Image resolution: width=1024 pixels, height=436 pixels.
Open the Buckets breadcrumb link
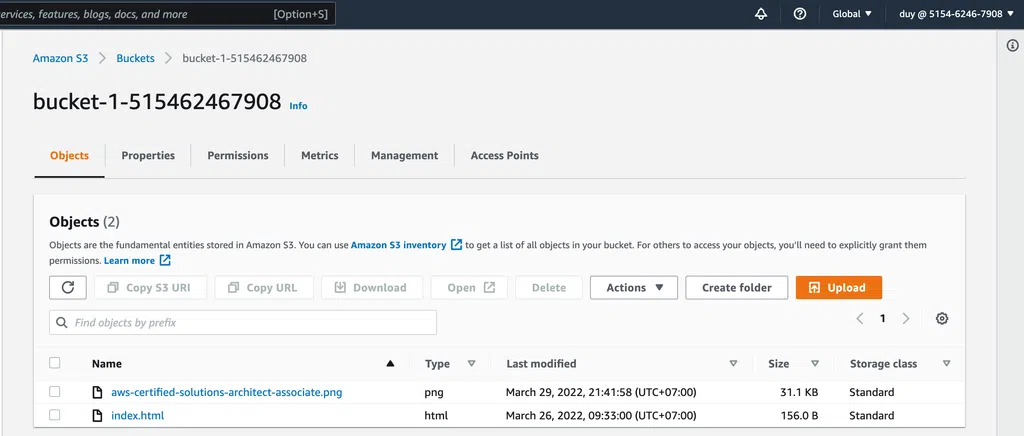click(x=135, y=58)
